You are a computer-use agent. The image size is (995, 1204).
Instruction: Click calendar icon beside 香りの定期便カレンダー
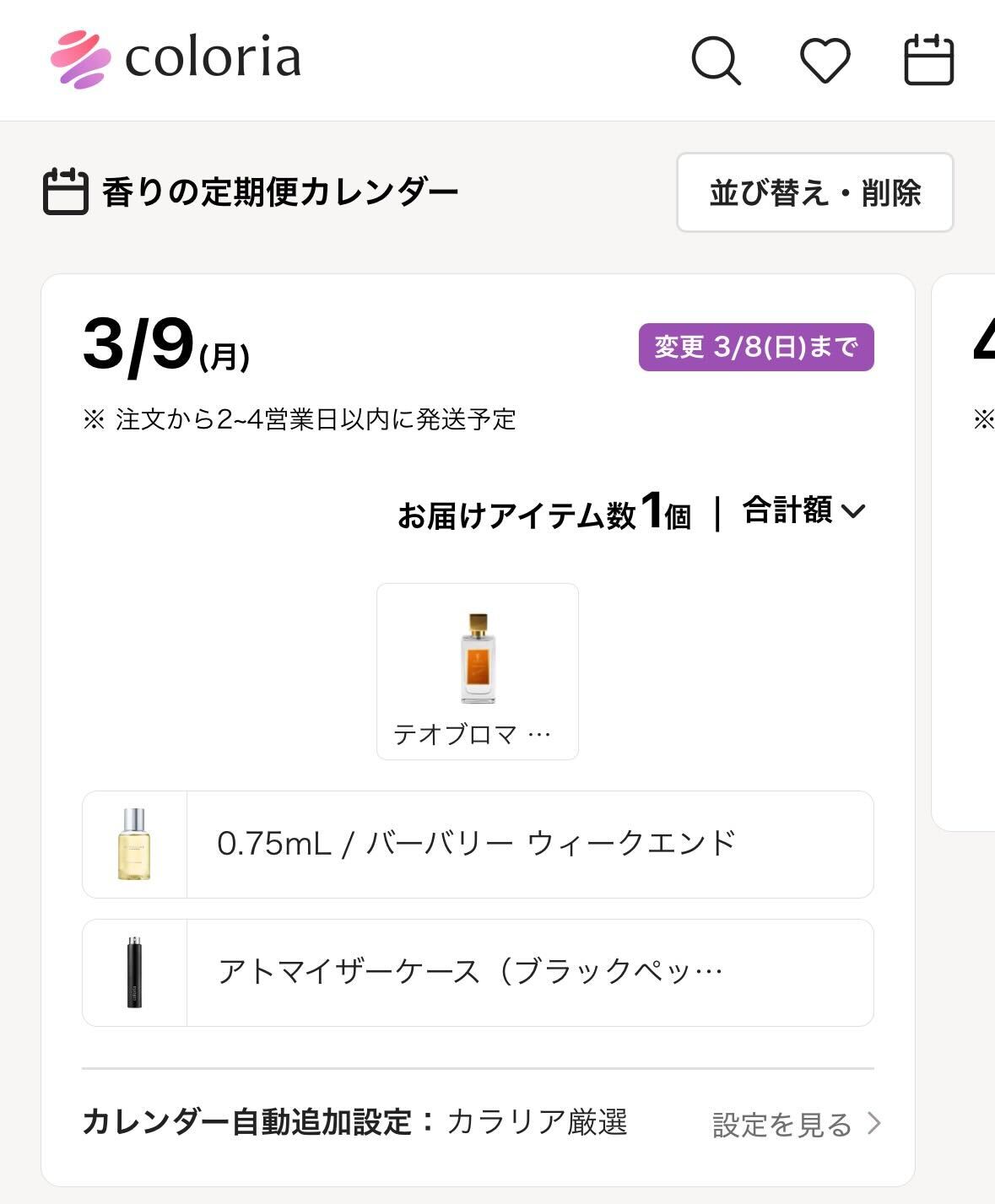65,192
